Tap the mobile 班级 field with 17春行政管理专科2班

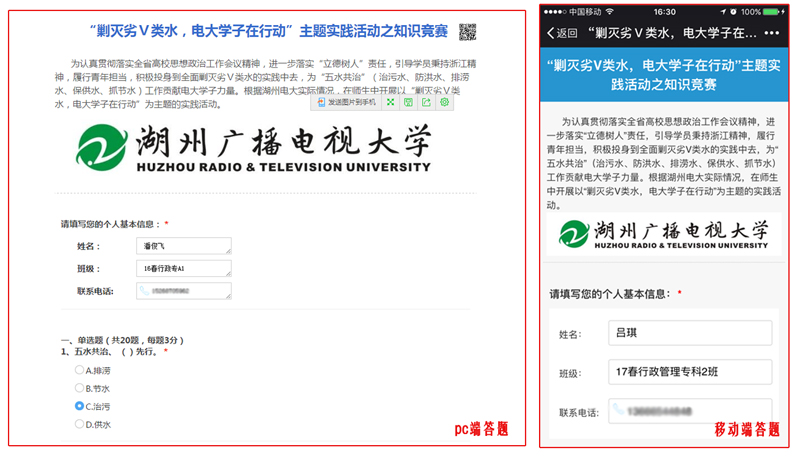tap(690, 373)
